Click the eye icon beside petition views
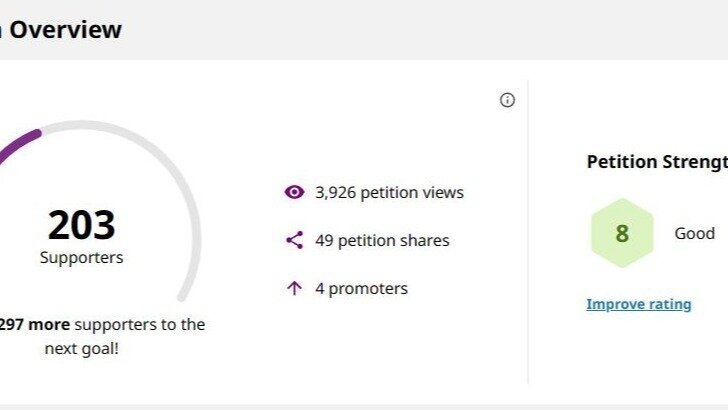Viewport: 728px width, 410px height. point(294,192)
